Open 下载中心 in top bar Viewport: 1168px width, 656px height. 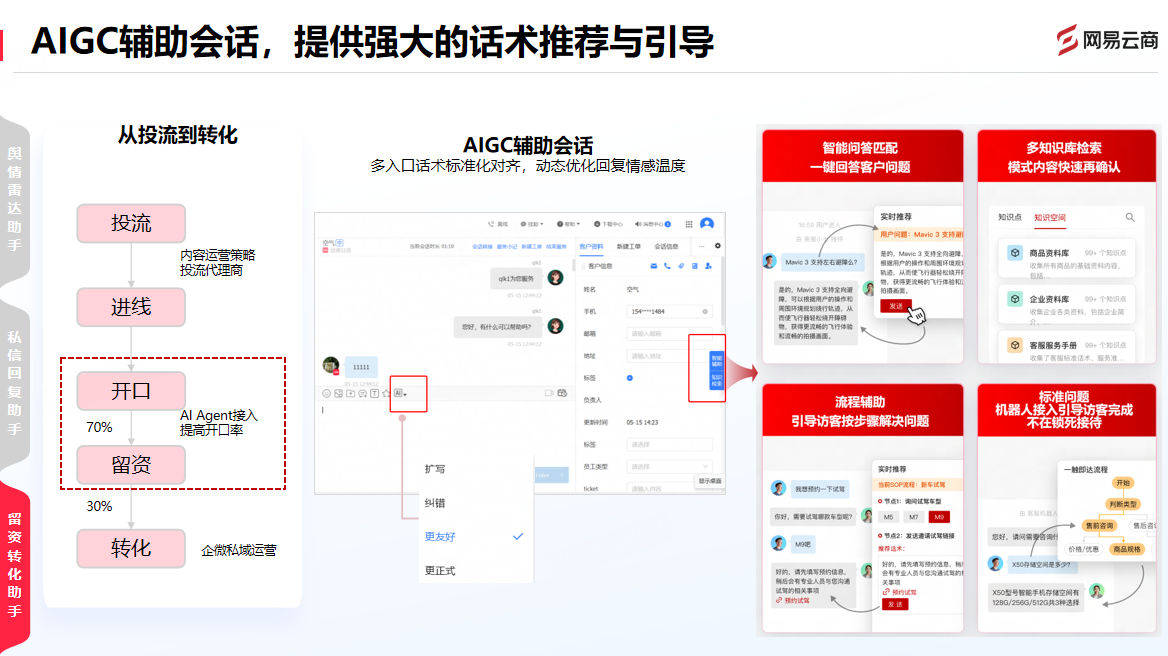(x=608, y=224)
